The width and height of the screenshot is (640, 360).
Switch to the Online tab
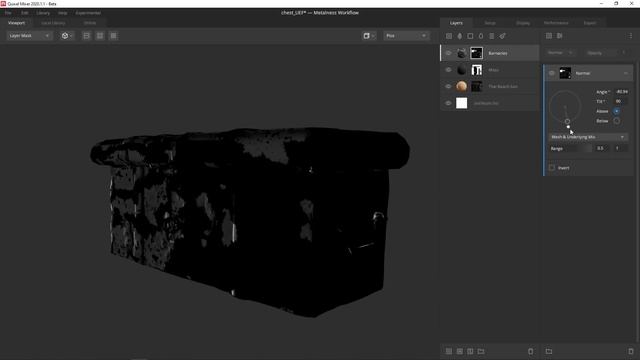tap(90, 23)
